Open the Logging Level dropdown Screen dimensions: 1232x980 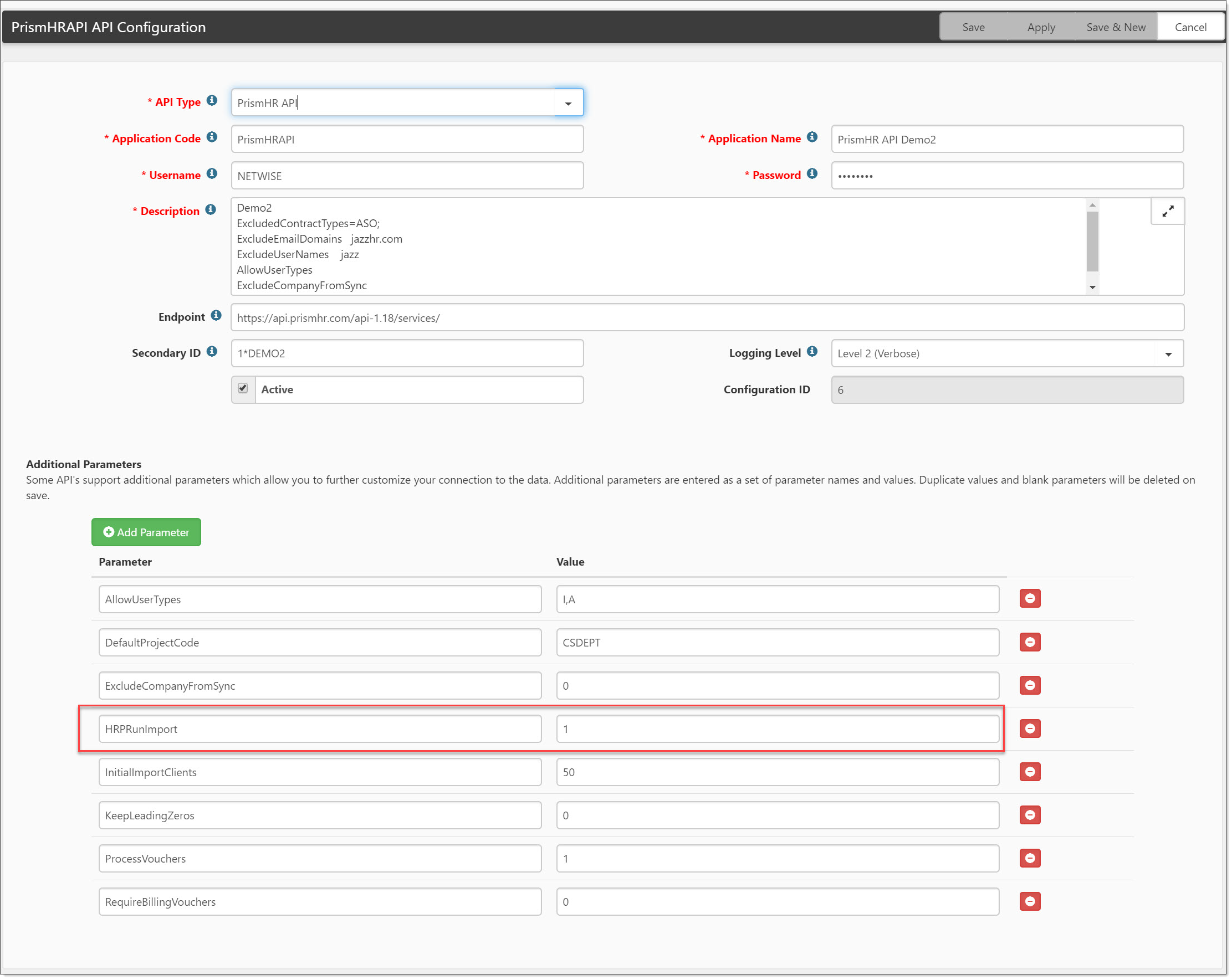[1168, 354]
